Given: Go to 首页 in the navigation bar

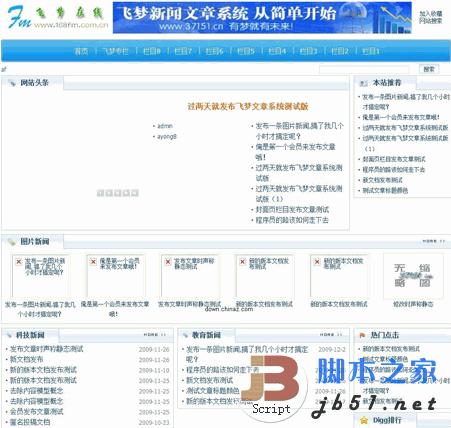Looking at the screenshot, I should (81, 51).
